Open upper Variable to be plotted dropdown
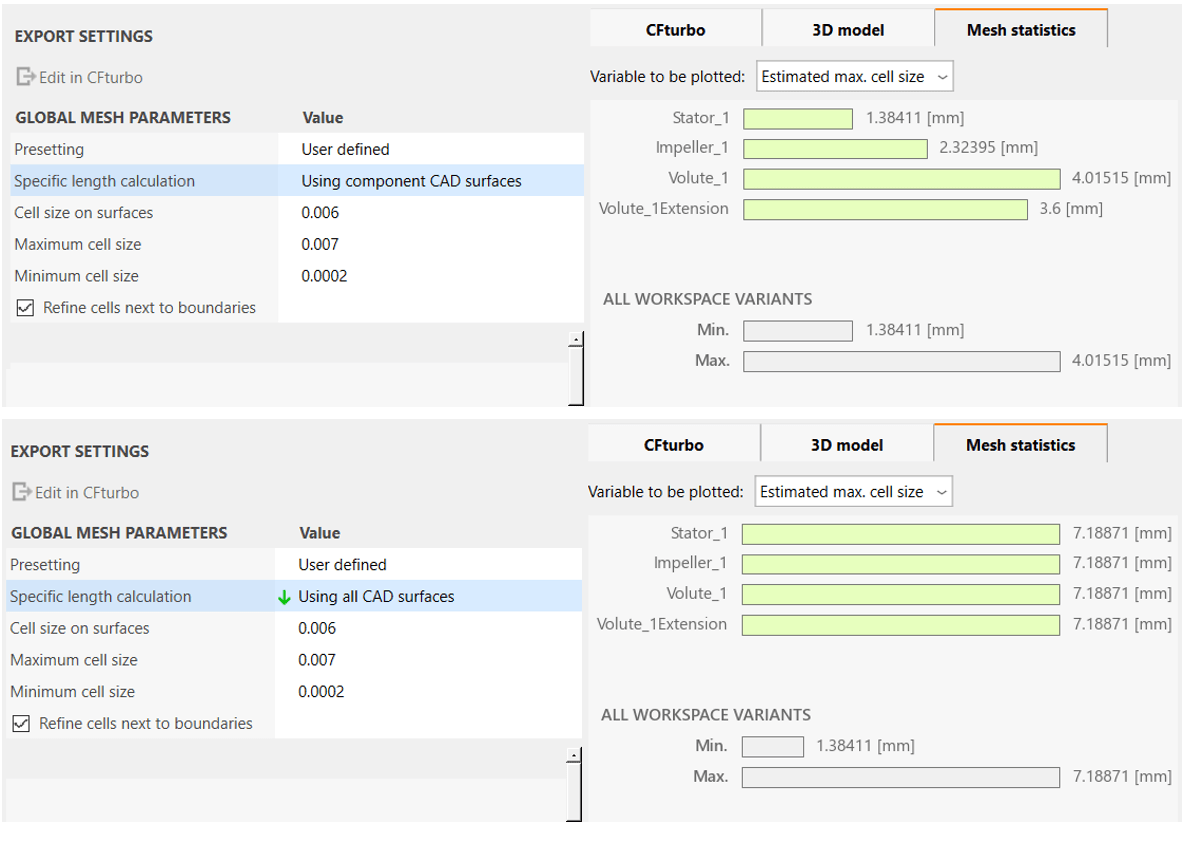The width and height of the screenshot is (1185, 859). [855, 76]
